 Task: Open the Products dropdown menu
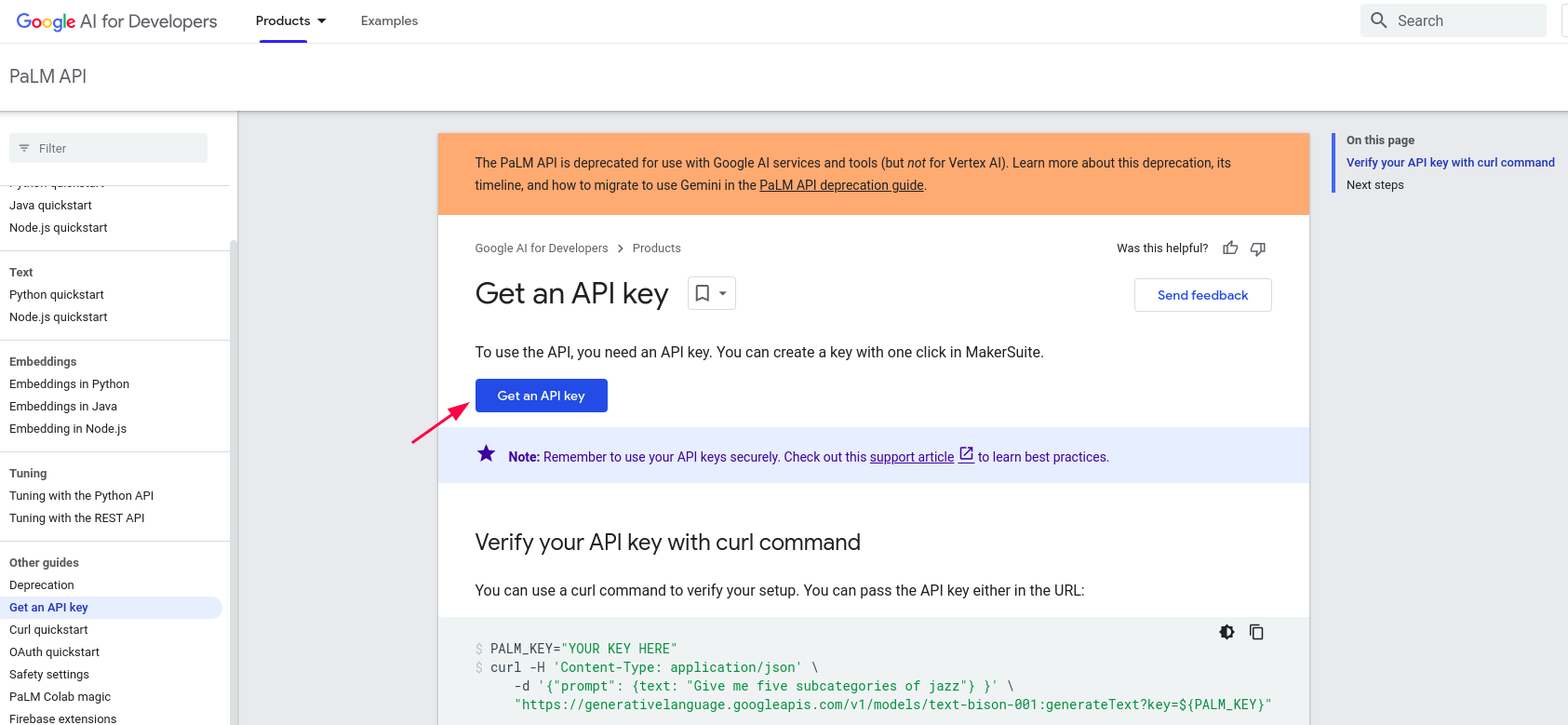coord(290,20)
